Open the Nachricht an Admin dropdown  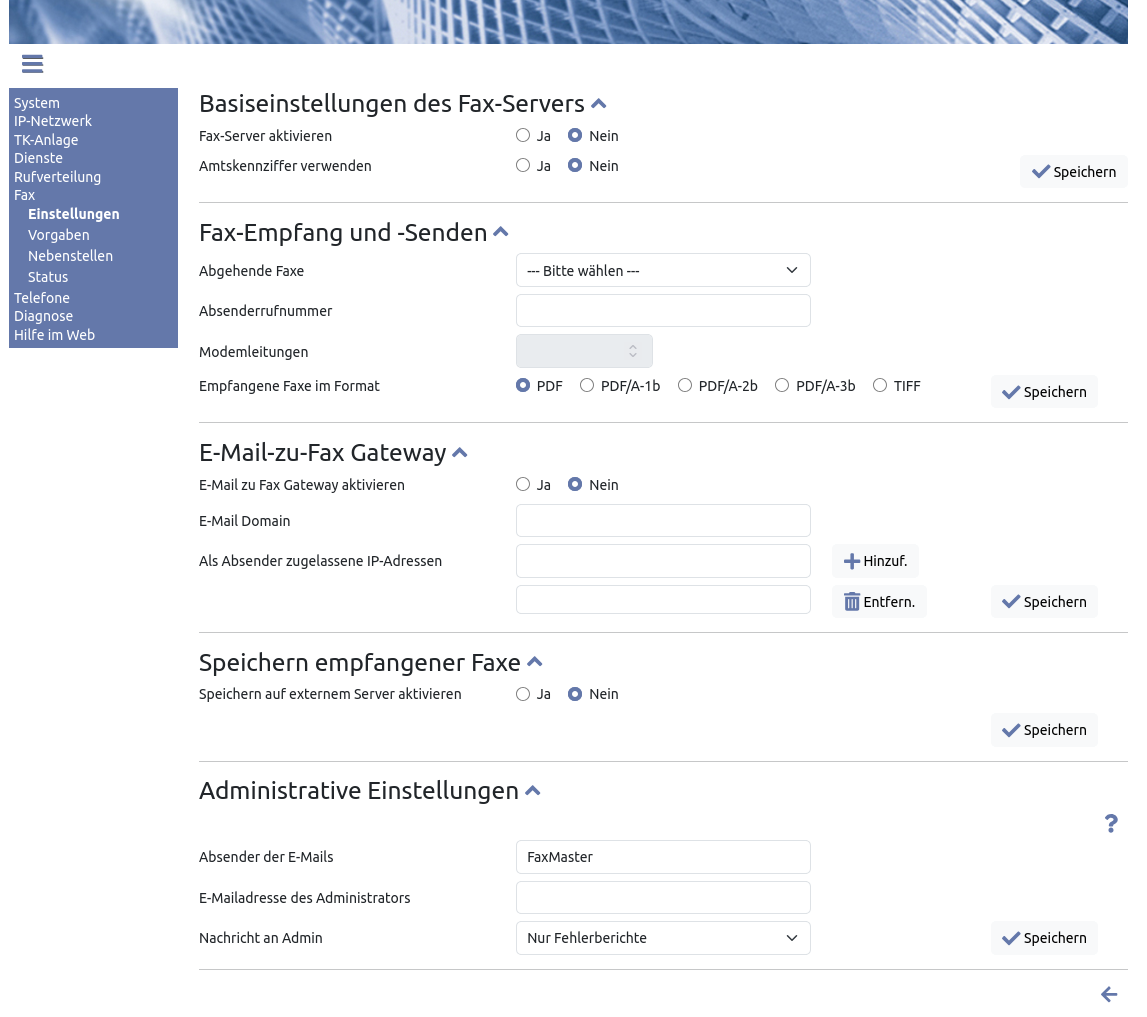click(x=663, y=938)
